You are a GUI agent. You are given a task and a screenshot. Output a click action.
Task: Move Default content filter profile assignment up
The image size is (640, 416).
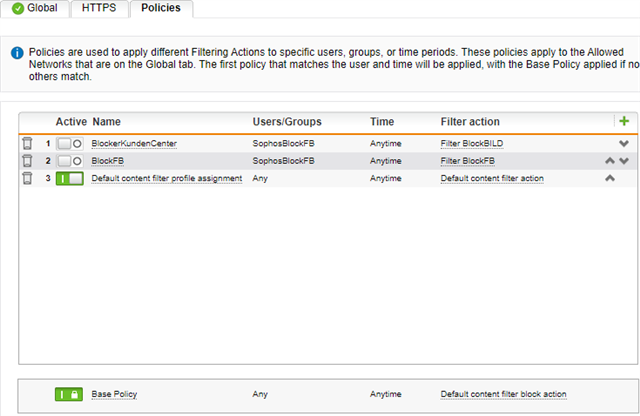(609, 178)
